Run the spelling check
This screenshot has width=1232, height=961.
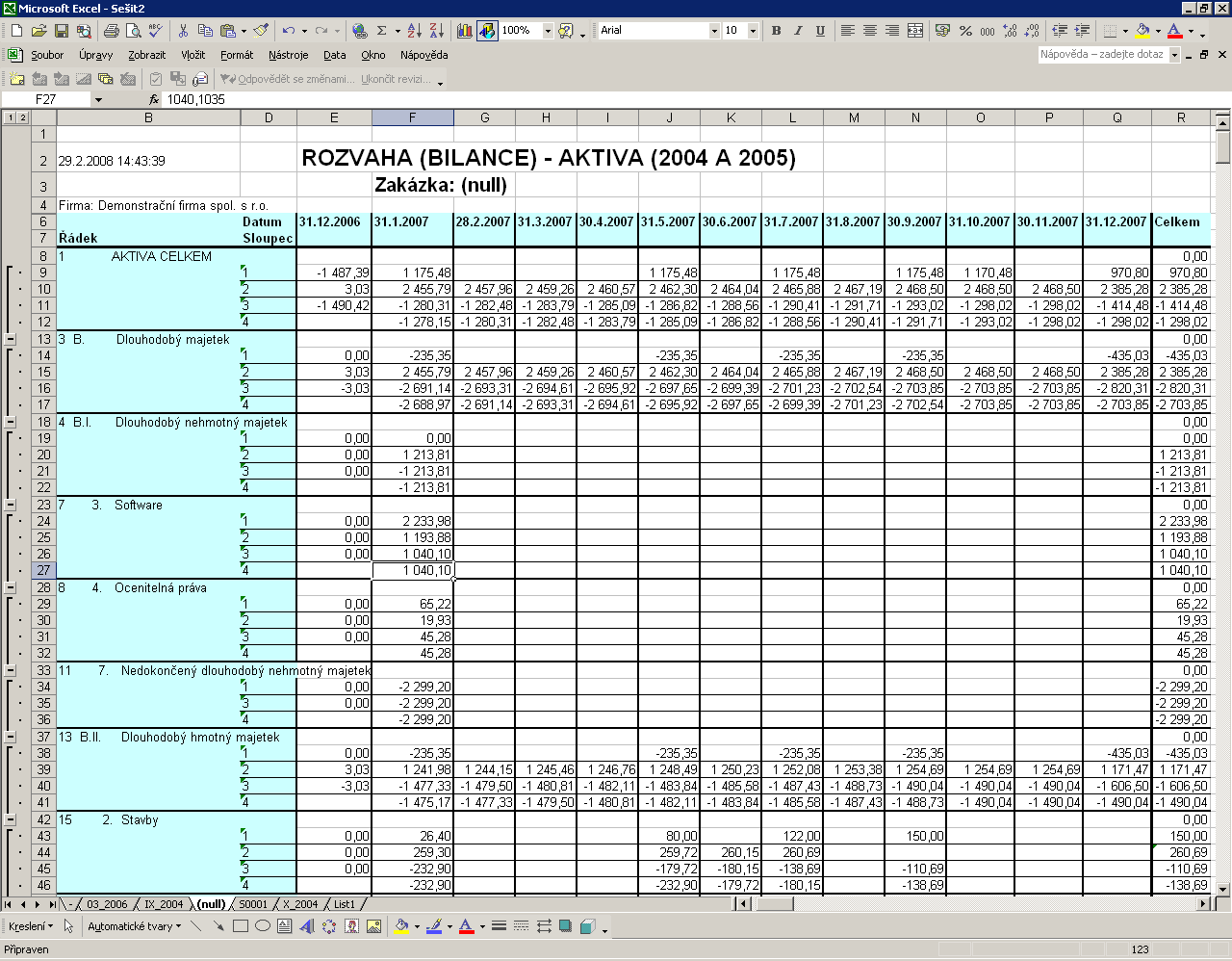pyautogui.click(x=156, y=31)
